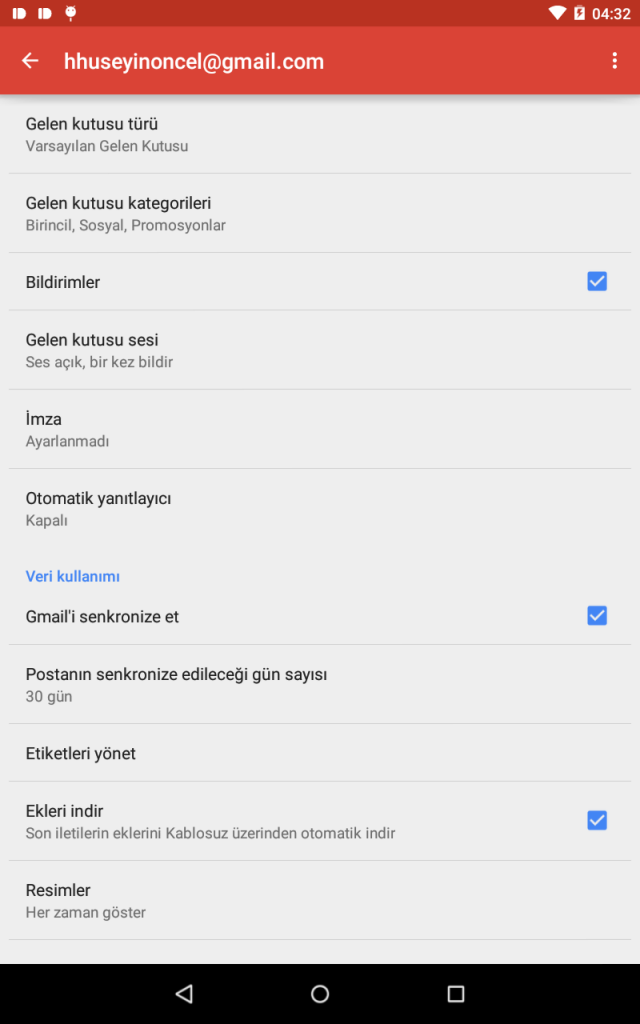
Task: Disable Gmail'i senkronize et checkbox
Action: pos(597,616)
